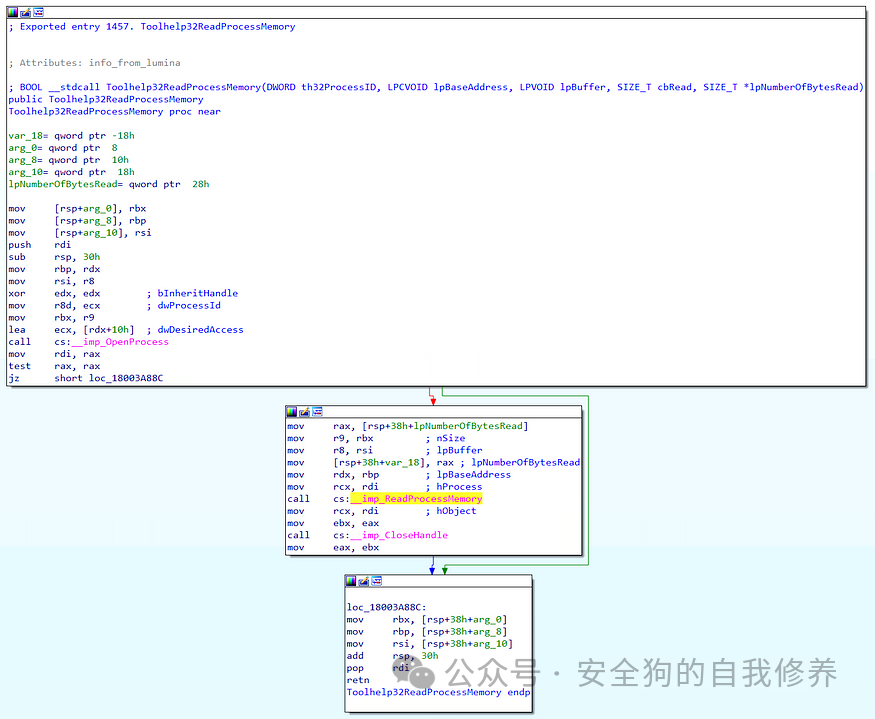Click the 'sub rsp, 30h' instruction

click(54, 257)
